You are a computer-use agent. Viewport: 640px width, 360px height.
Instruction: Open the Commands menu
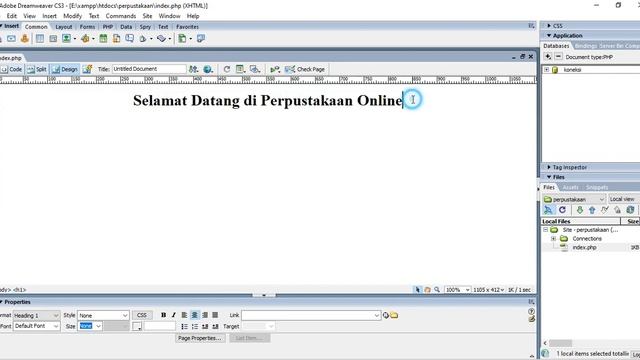click(121, 16)
